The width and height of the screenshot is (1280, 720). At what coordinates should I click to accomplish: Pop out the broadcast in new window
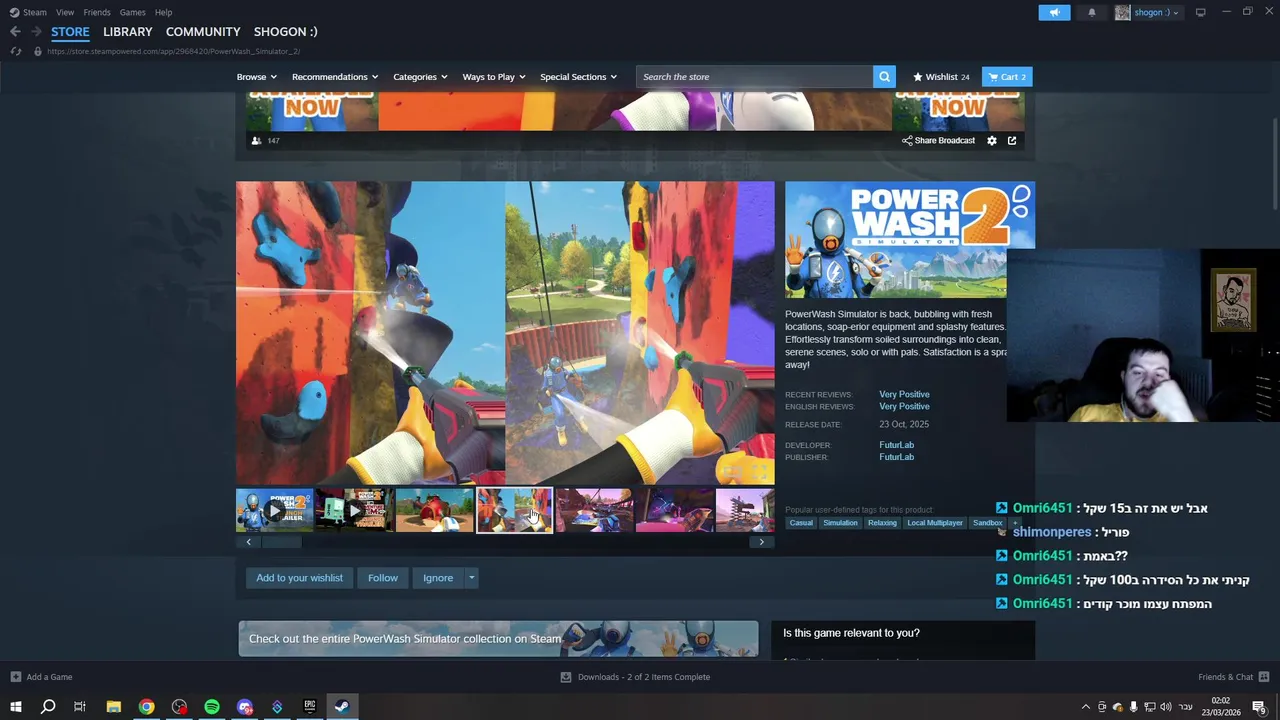click(x=1012, y=141)
